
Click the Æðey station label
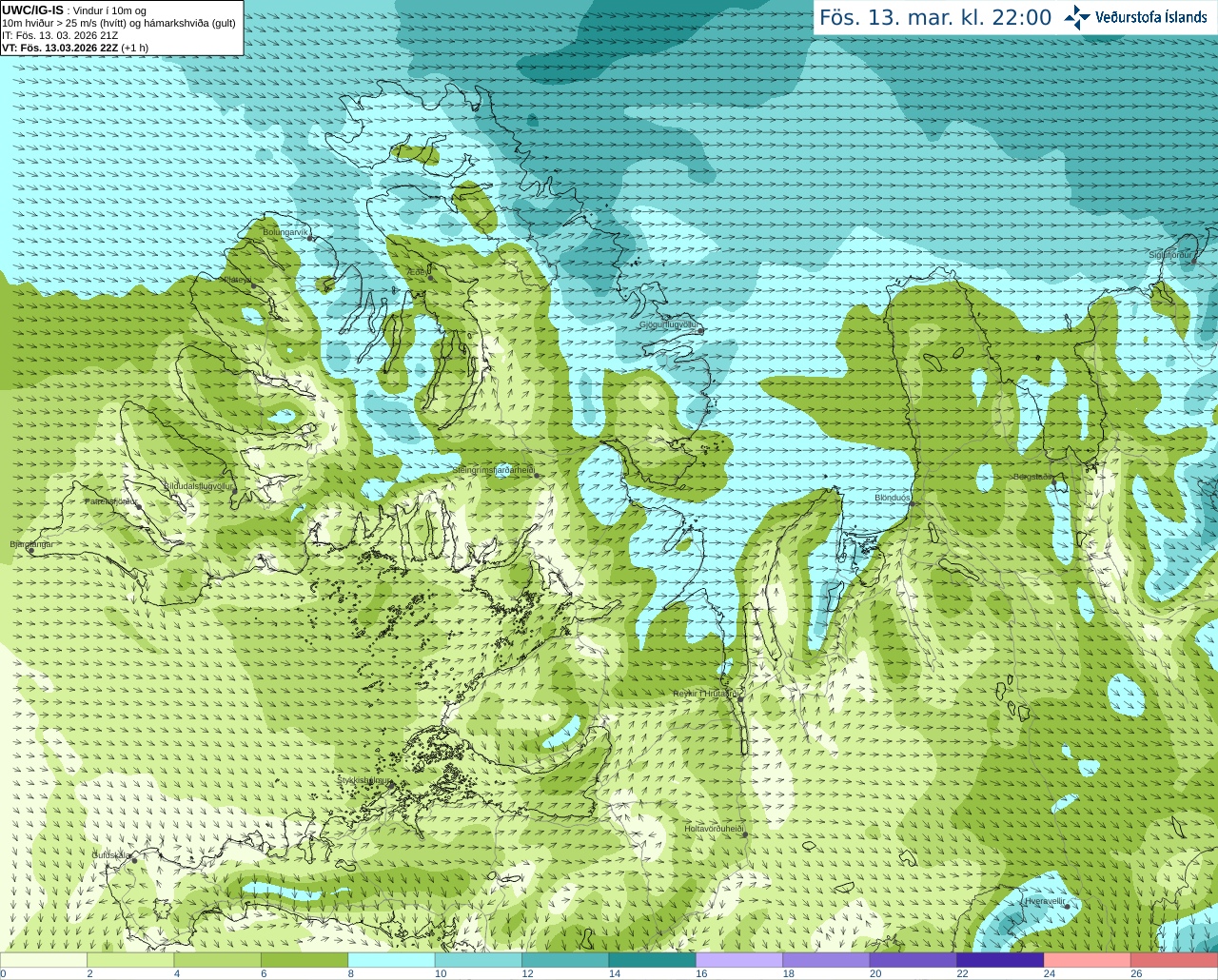pos(417,272)
